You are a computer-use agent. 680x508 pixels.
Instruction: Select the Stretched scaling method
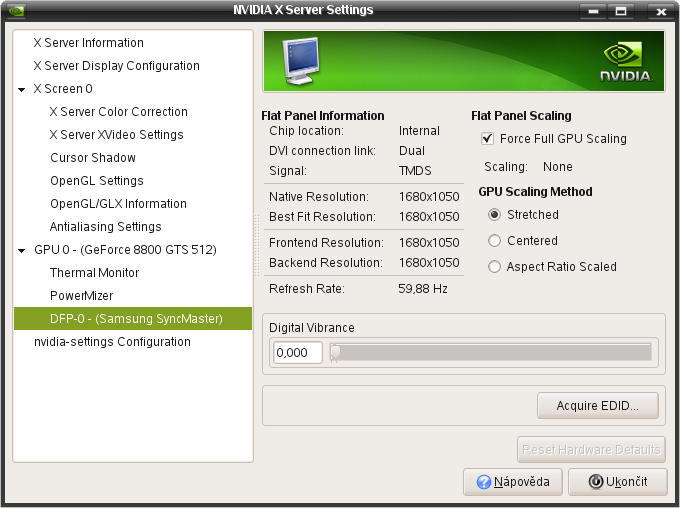pos(494,215)
